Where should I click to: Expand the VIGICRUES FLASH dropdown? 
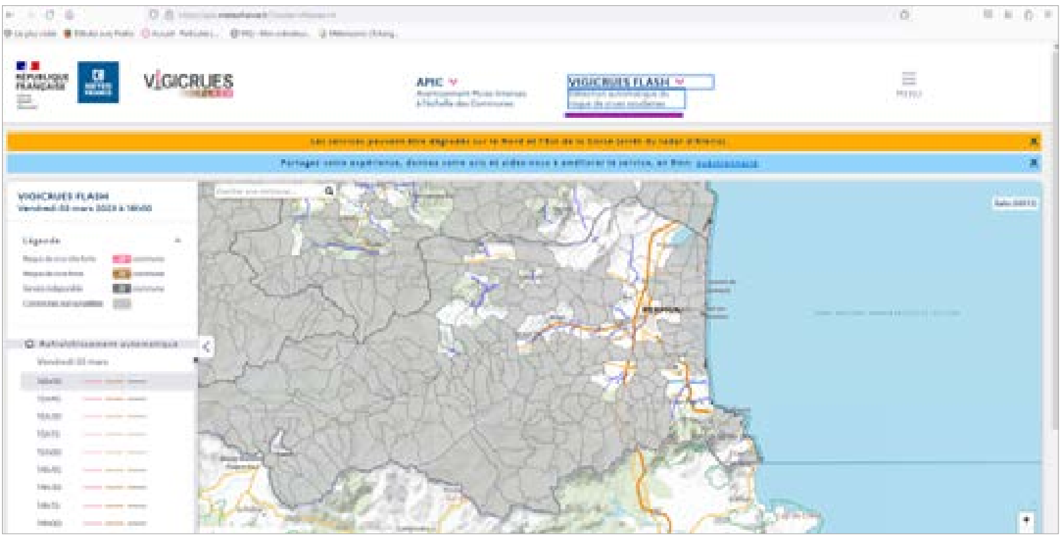[x=679, y=81]
